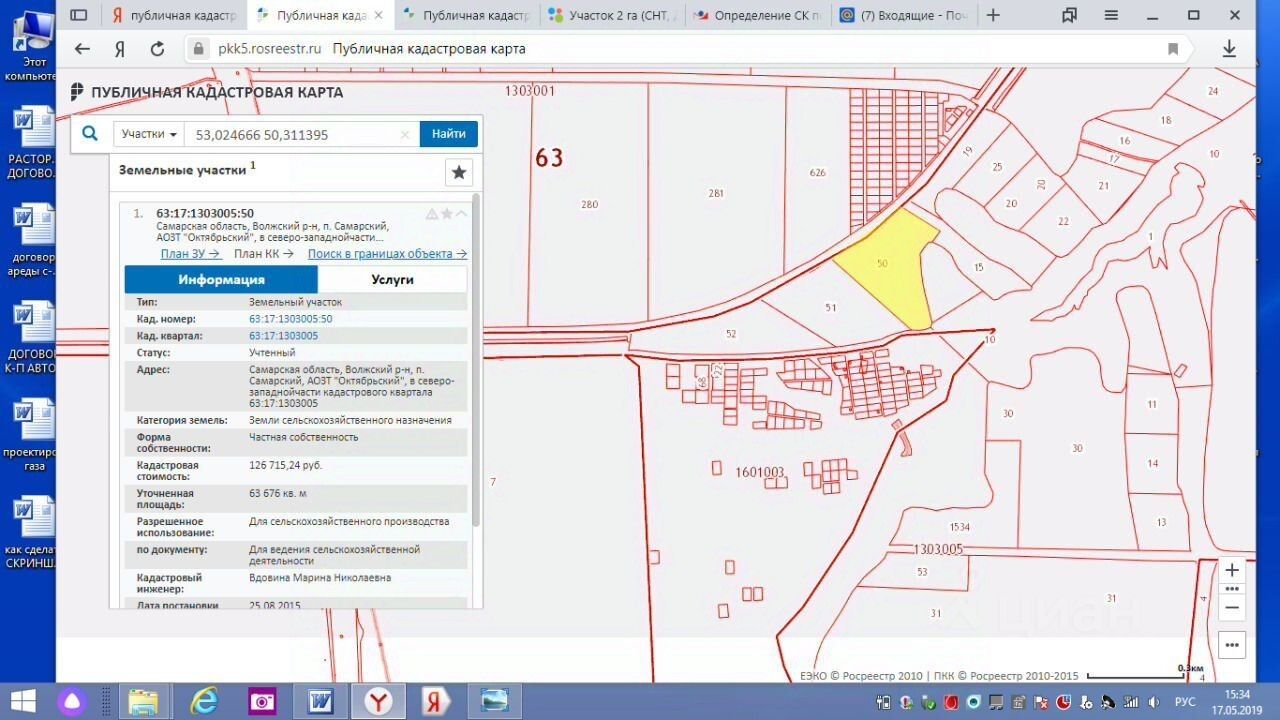1280x720 pixels.
Task: Click the favorites star button beside Земельные участки
Action: click(x=459, y=172)
